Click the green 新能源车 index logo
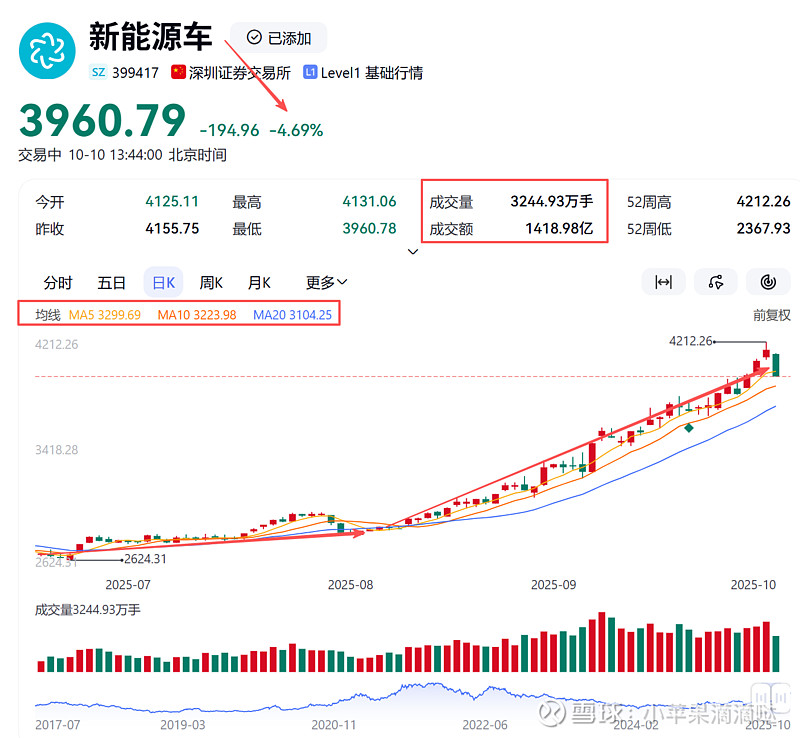Viewport: 800px width, 738px height. [46, 49]
